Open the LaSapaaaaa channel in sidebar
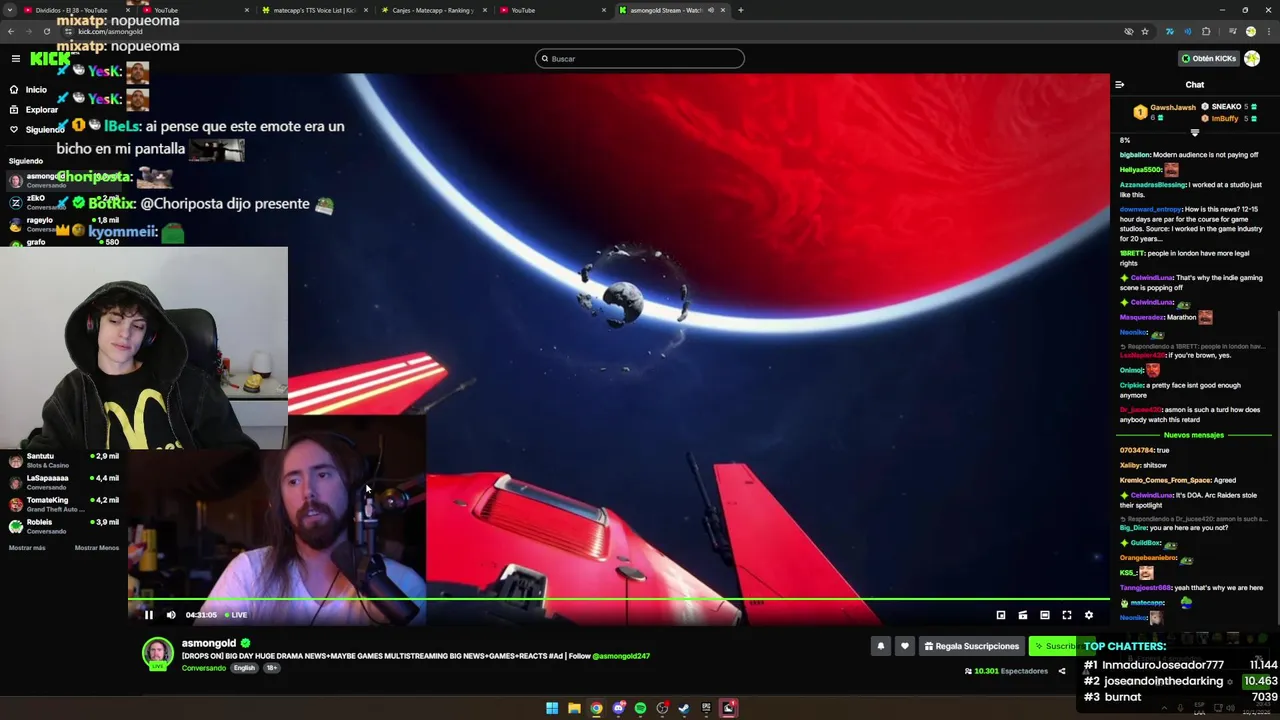The height and width of the screenshot is (720, 1280). point(62,482)
